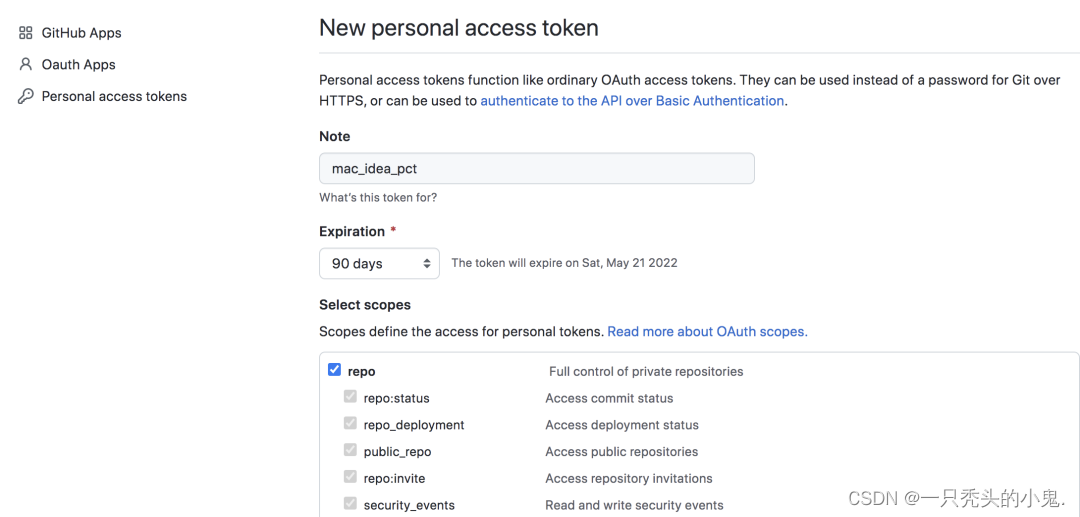Click the expiration dropdown arrows
This screenshot has width=1080, height=517.
[x=427, y=263]
